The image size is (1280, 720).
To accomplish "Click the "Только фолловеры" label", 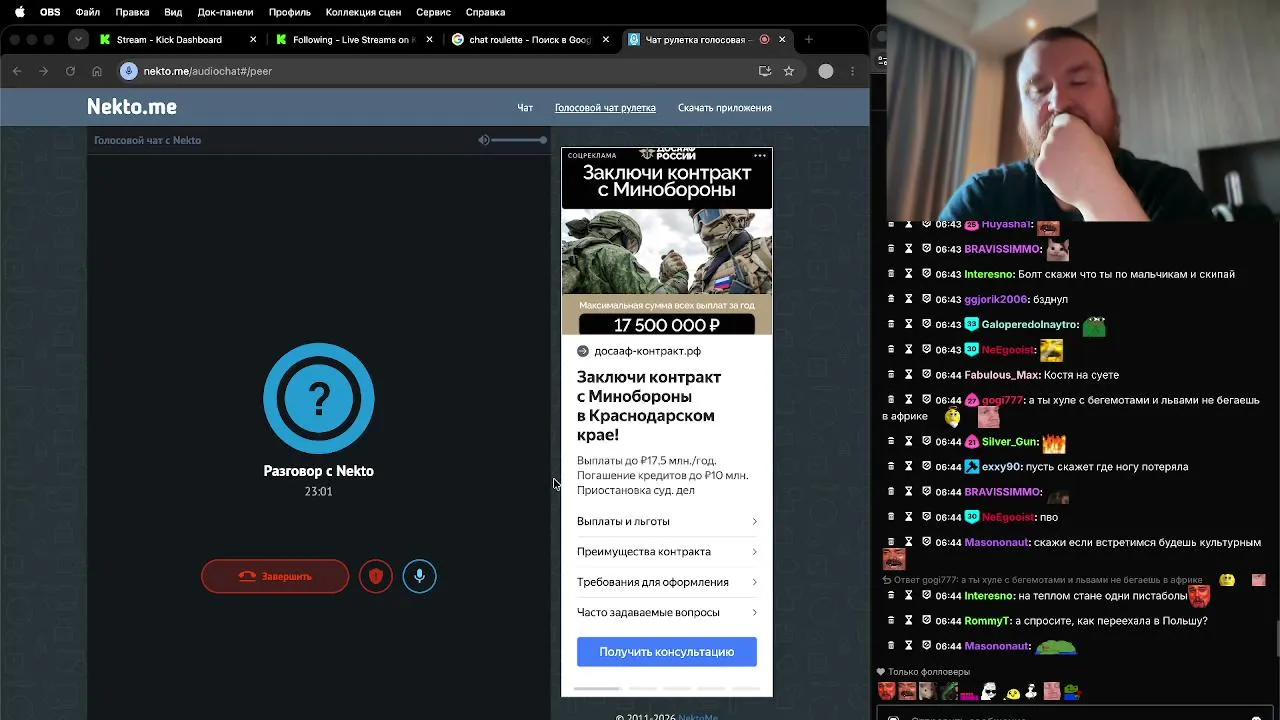I will click(x=929, y=672).
